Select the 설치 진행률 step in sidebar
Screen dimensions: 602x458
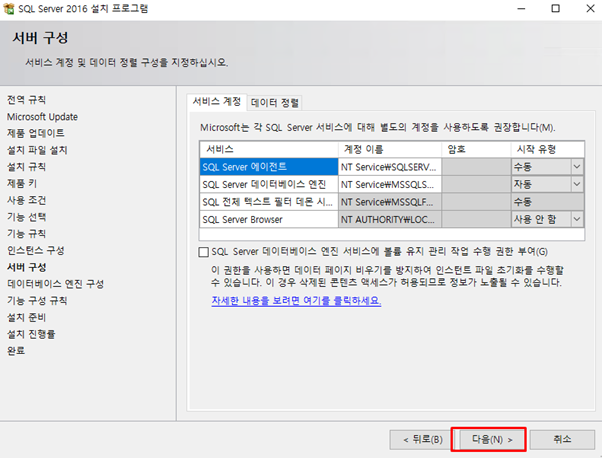click(x=31, y=334)
